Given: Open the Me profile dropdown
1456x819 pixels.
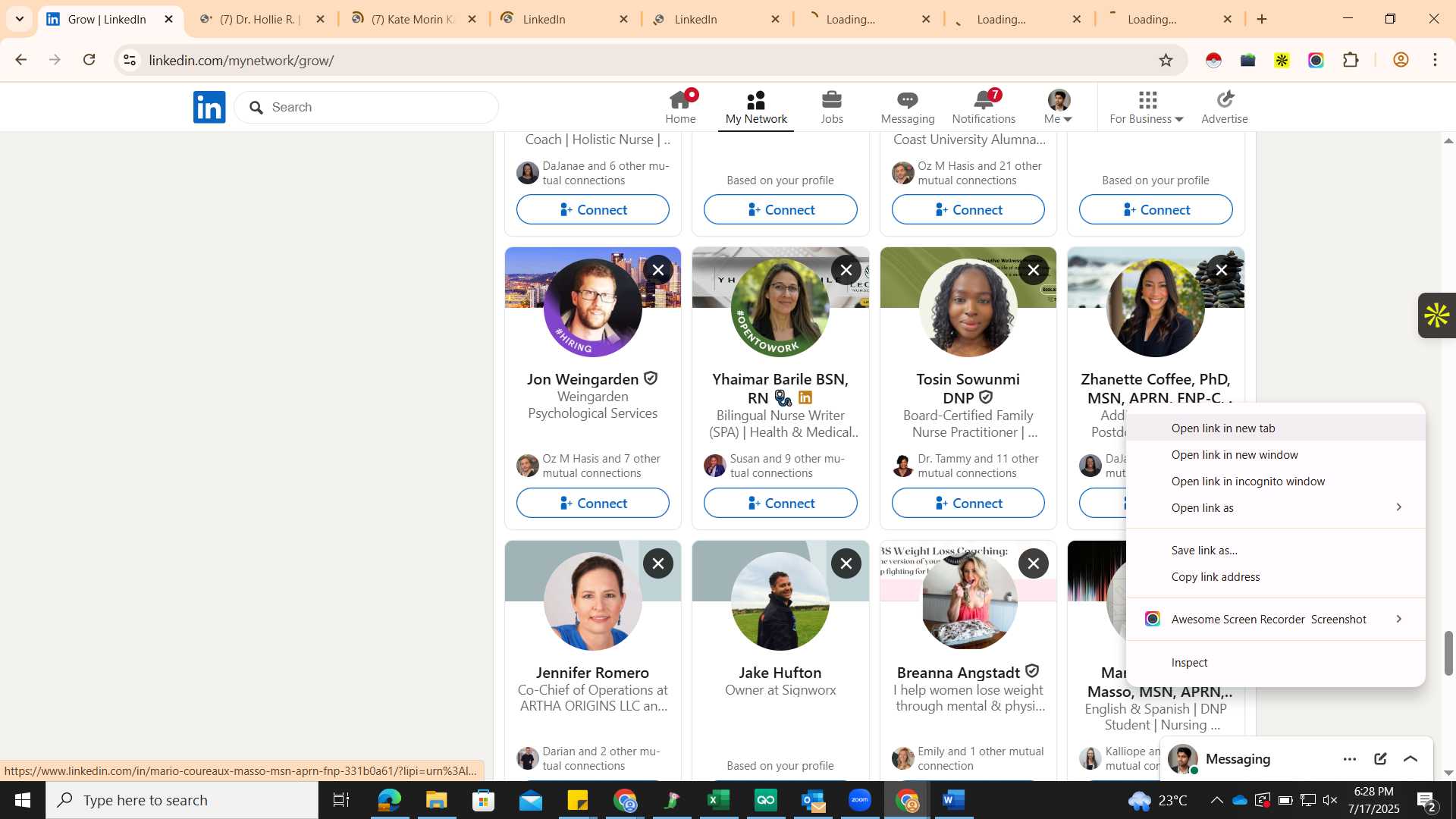Looking at the screenshot, I should 1059,107.
